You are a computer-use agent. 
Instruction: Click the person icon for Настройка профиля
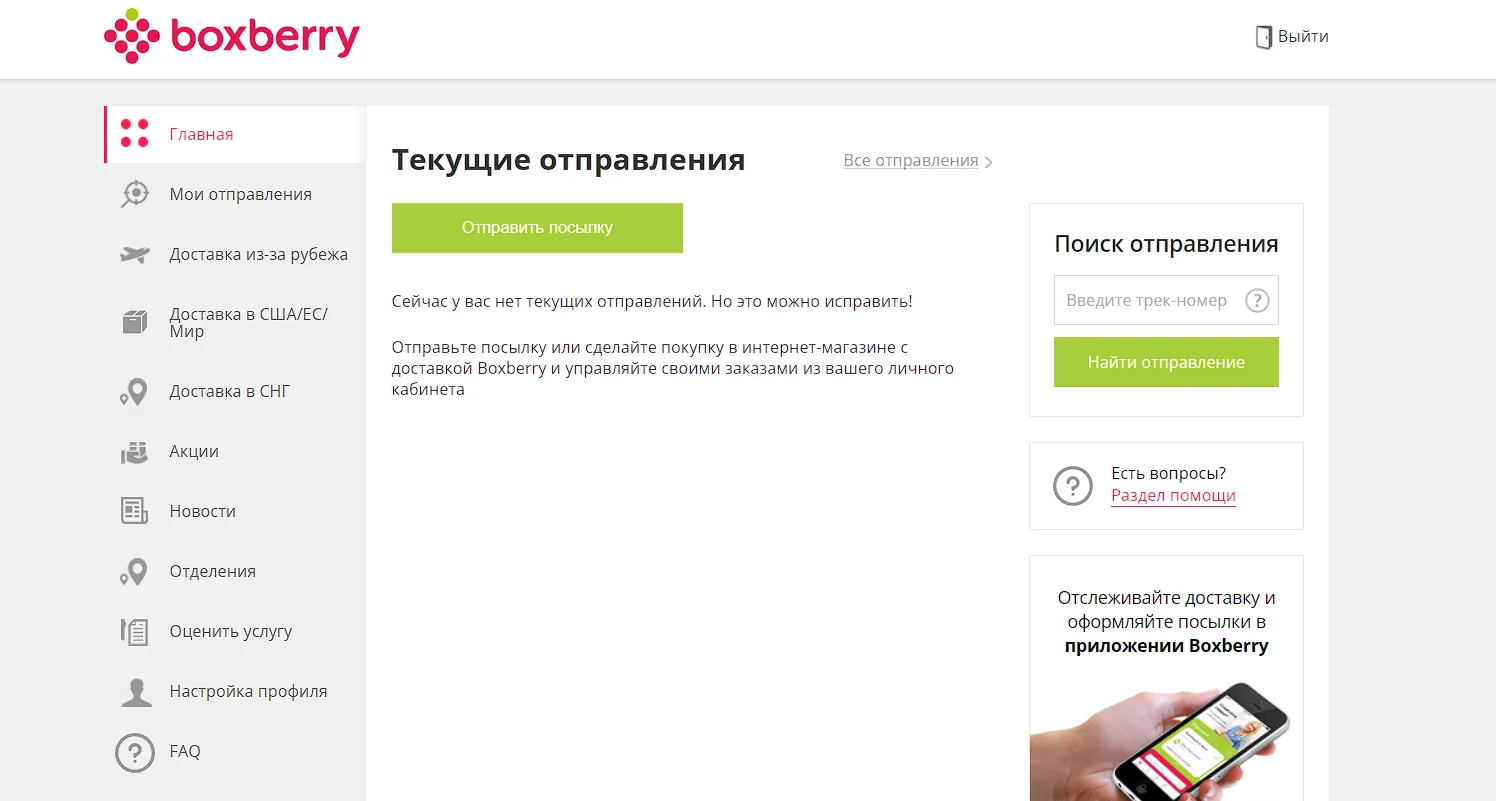[x=136, y=692]
